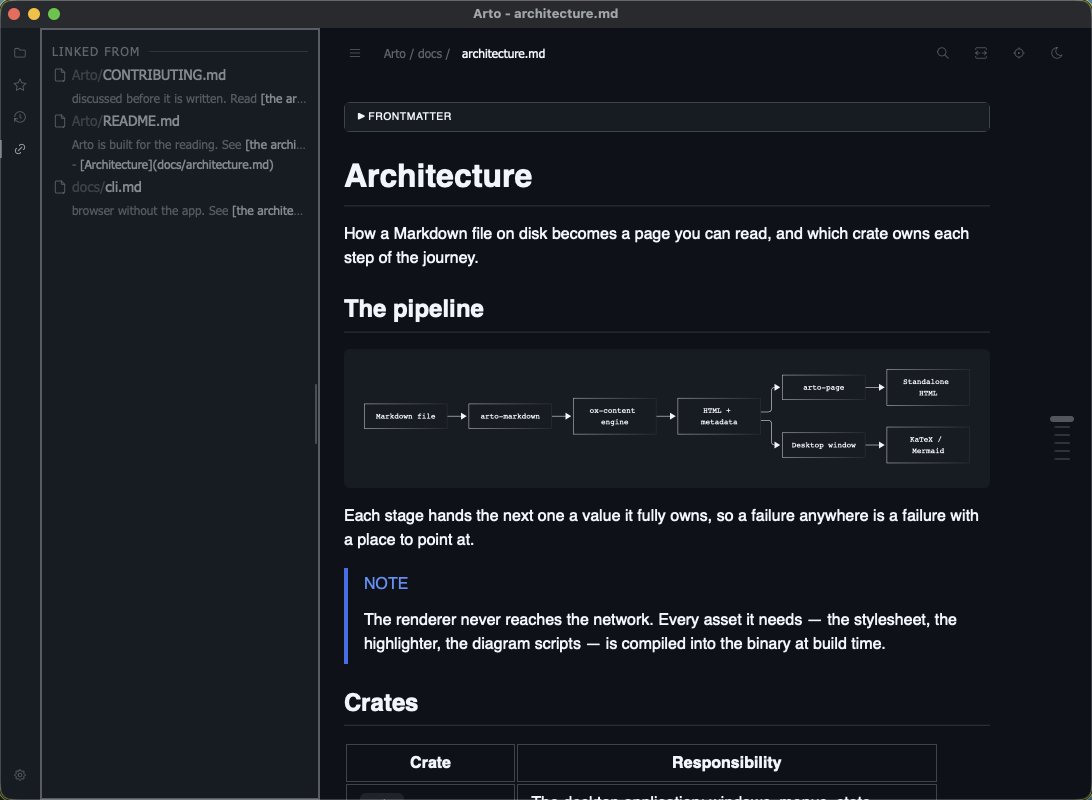Navigate to the docs breadcrumb

click(x=430, y=54)
